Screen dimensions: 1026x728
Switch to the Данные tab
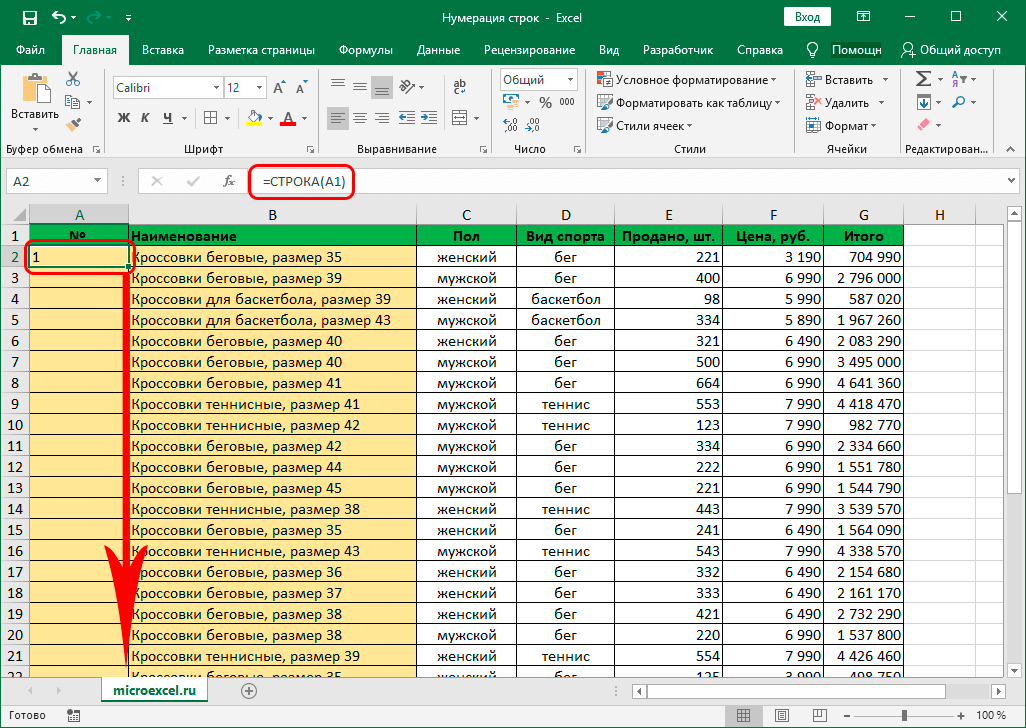[x=438, y=50]
